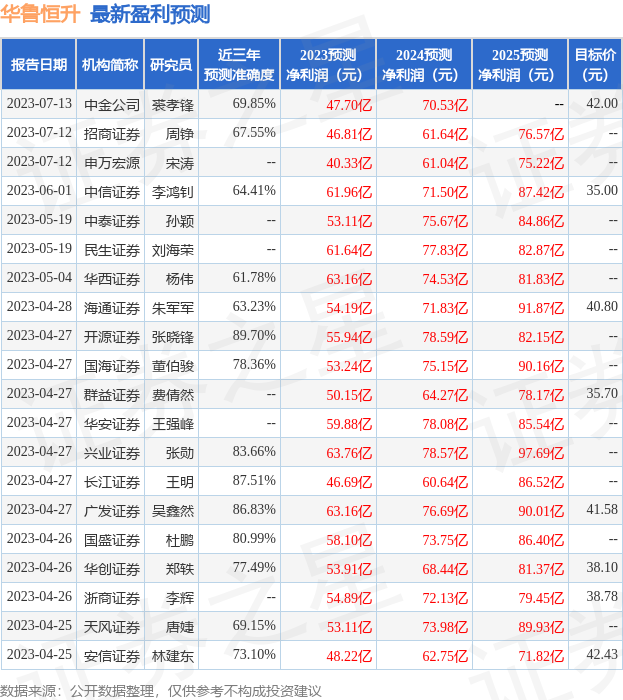
Task: Click the 中泰证券 institution cell
Action: (112, 221)
